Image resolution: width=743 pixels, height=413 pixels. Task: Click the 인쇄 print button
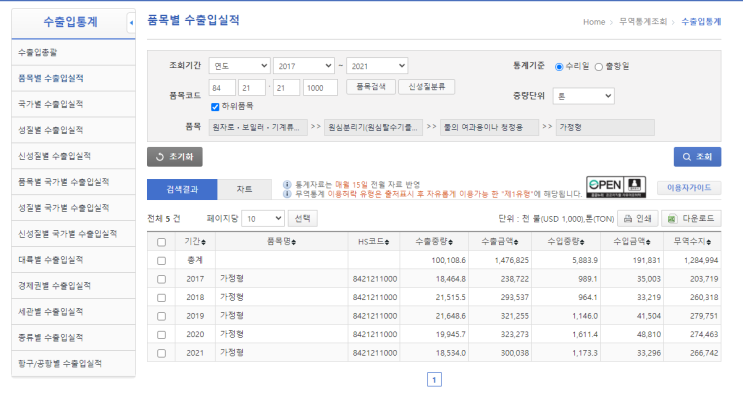coord(636,217)
